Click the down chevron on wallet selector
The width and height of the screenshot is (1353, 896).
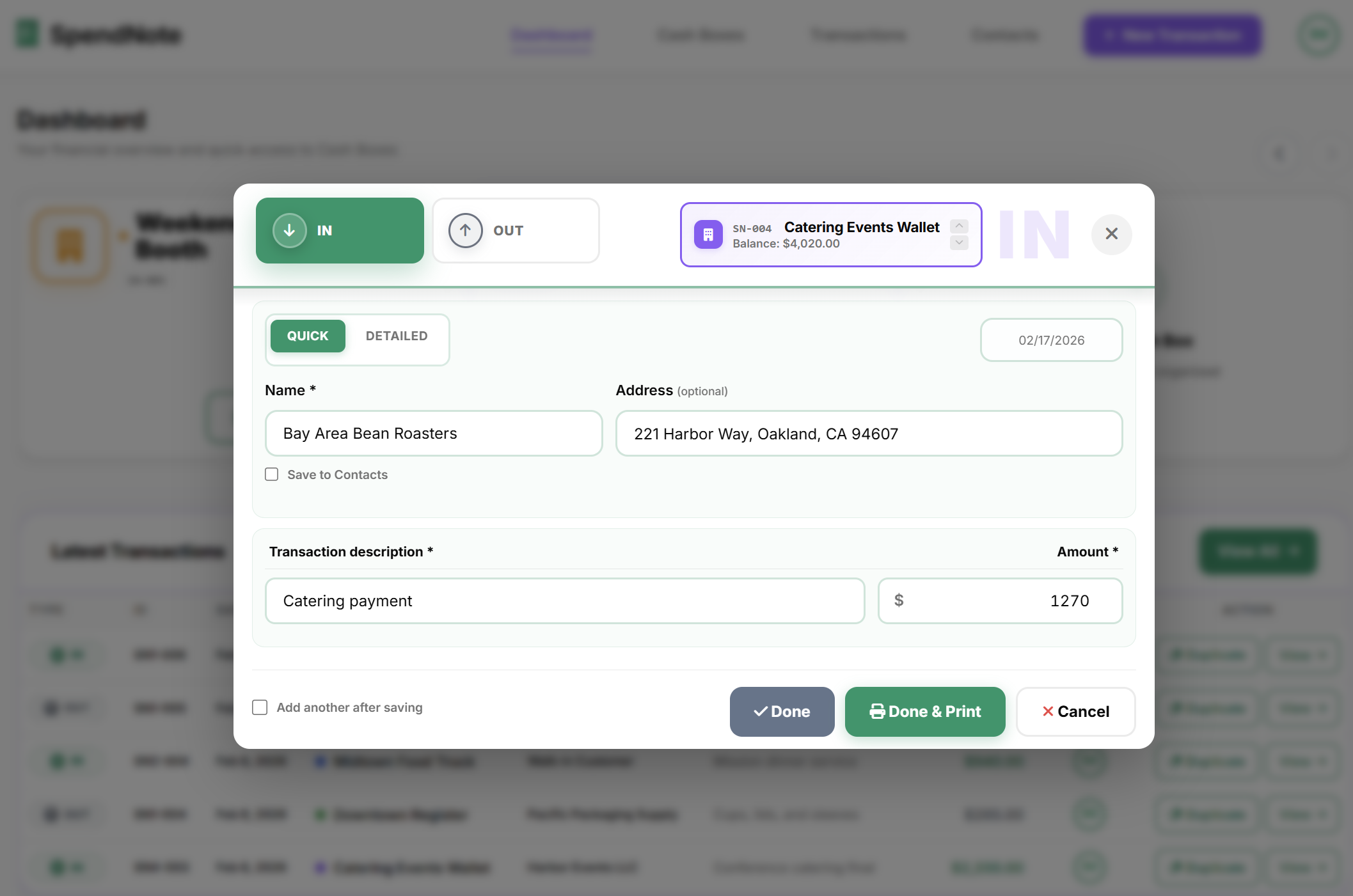pos(959,242)
